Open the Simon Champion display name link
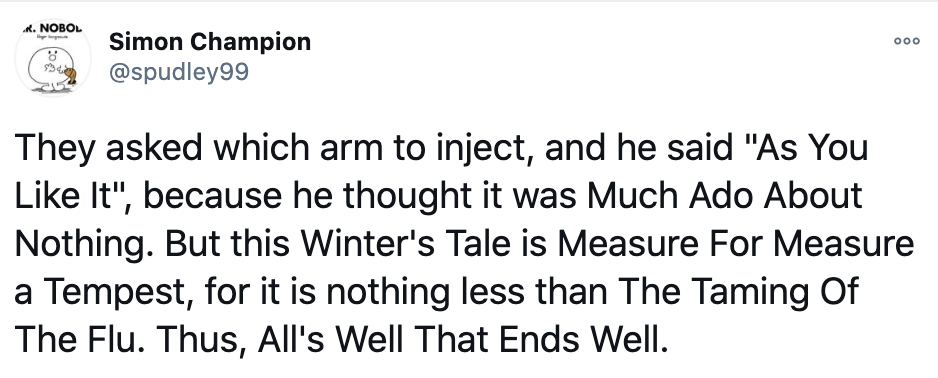This screenshot has height=378, width=938. [x=210, y=42]
